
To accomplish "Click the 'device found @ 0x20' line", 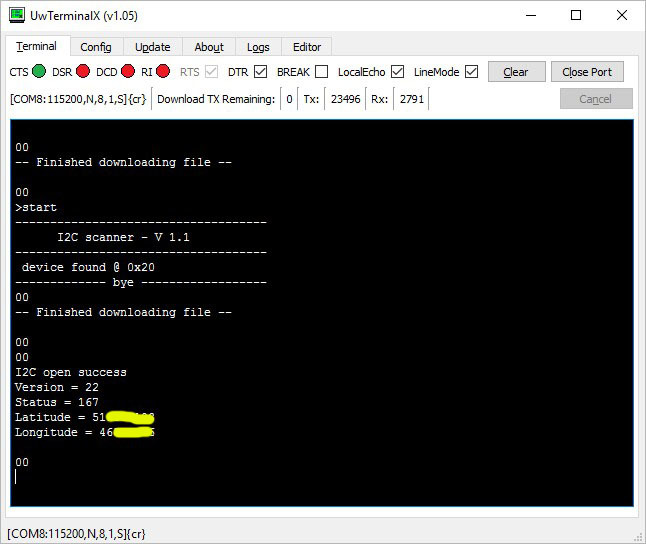I will [x=88, y=267].
